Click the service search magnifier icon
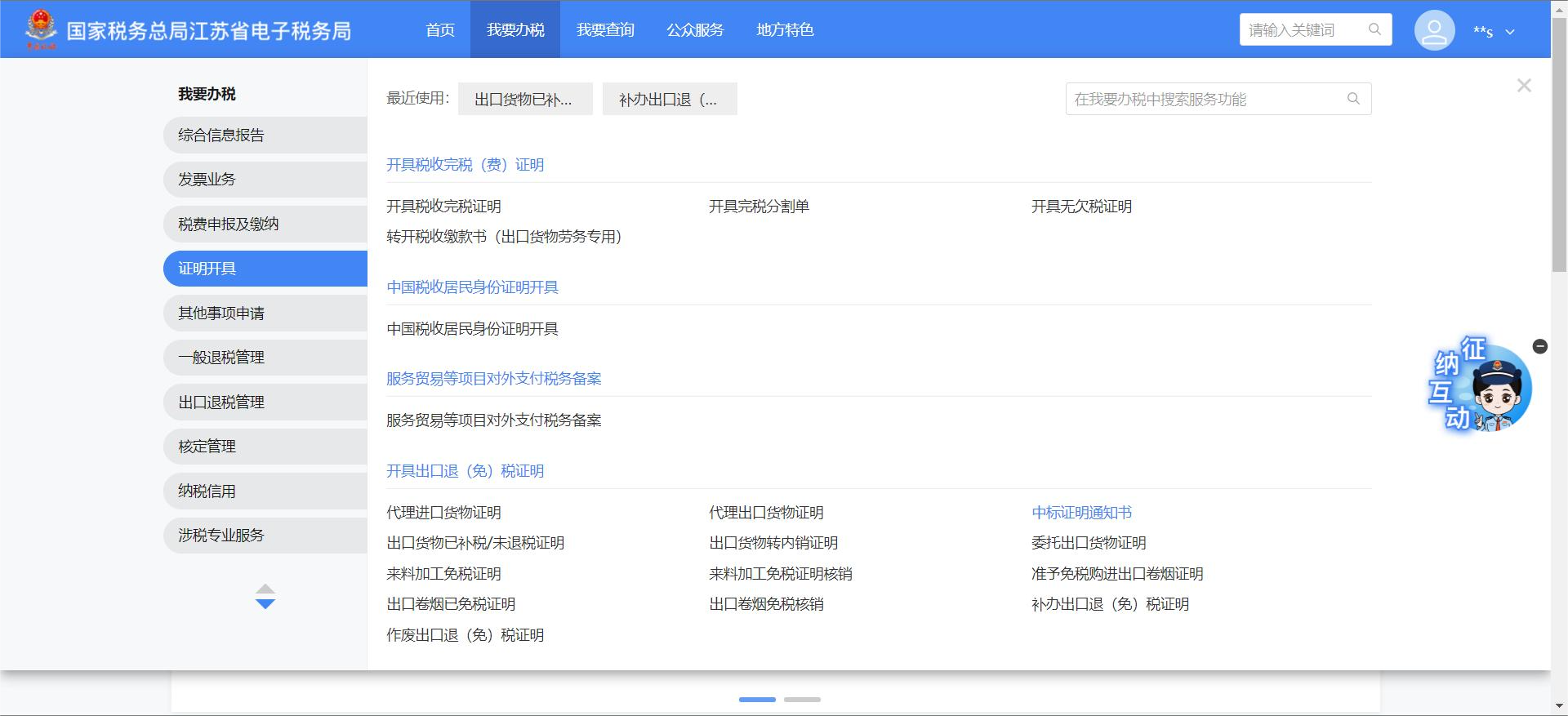The width and height of the screenshot is (1568, 716). tap(1353, 99)
